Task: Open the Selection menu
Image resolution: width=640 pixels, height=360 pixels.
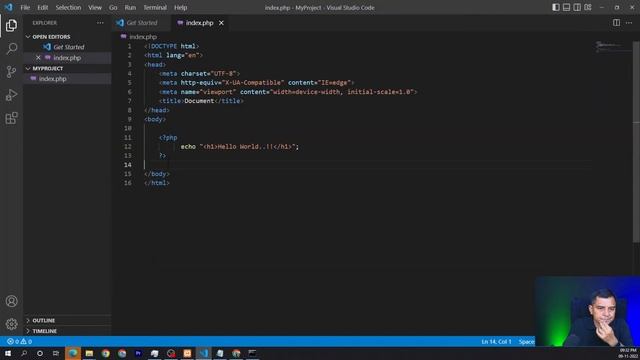Action: 68,7
